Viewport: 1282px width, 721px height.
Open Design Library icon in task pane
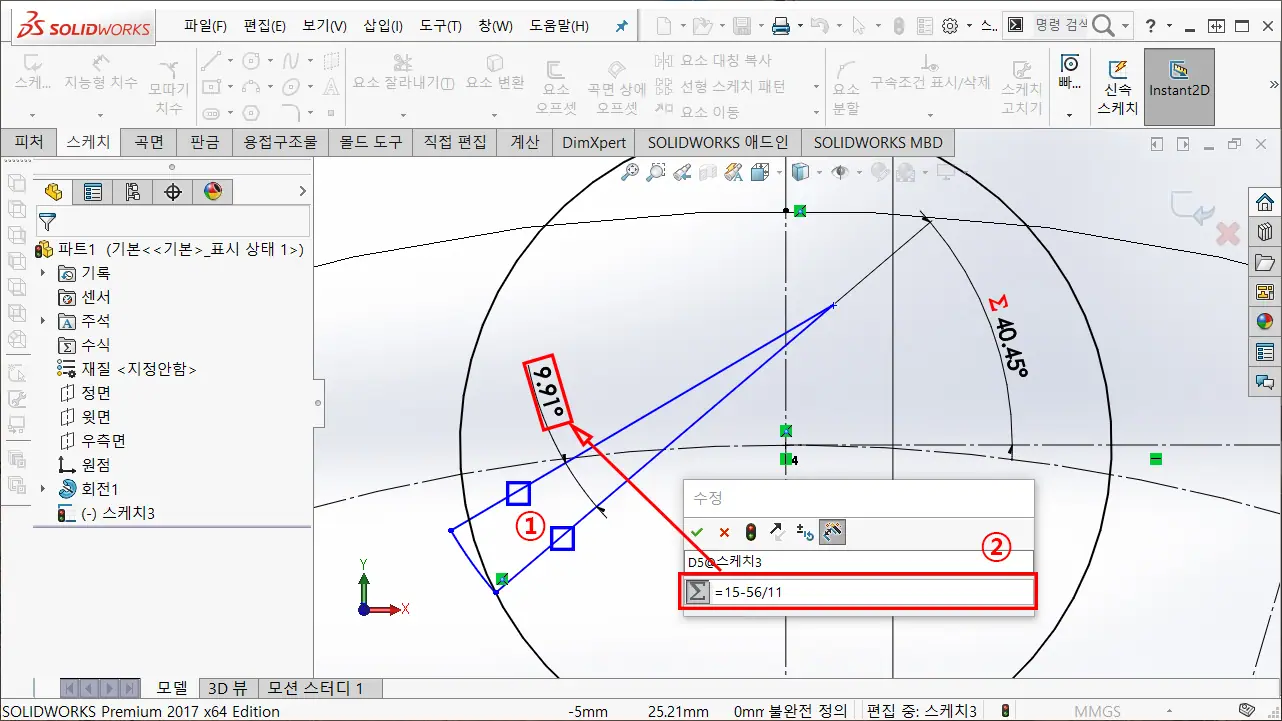(1265, 232)
